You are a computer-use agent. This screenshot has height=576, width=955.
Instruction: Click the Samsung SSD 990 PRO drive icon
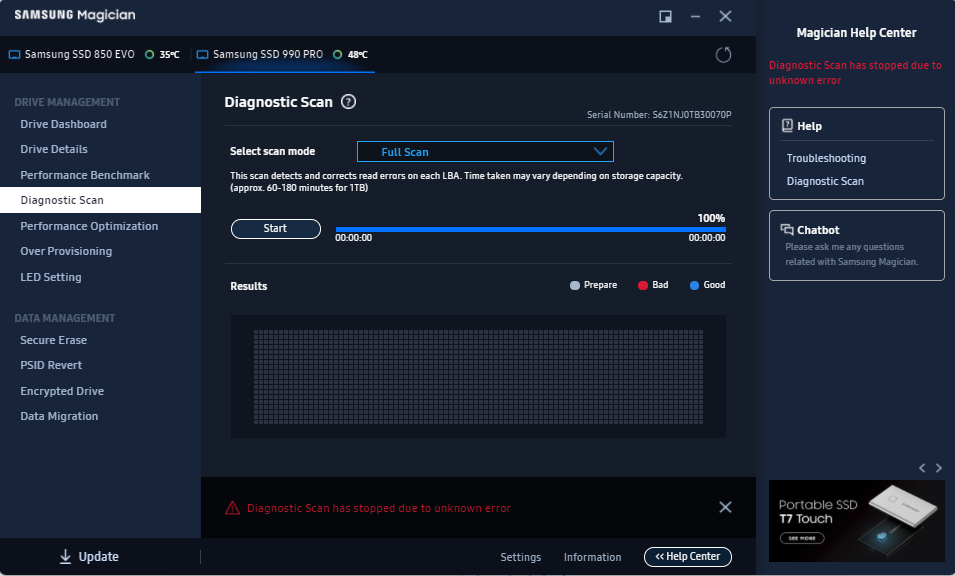[202, 55]
